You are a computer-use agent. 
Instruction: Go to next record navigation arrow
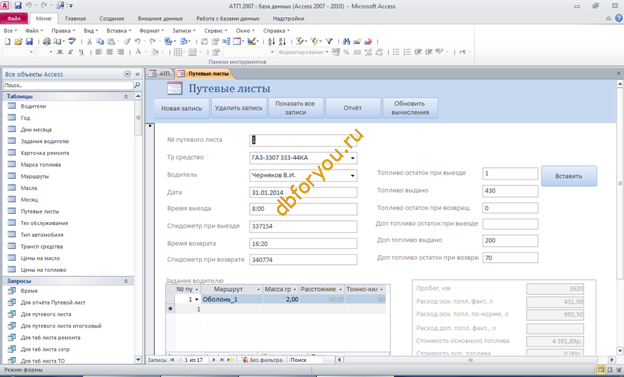click(214, 360)
